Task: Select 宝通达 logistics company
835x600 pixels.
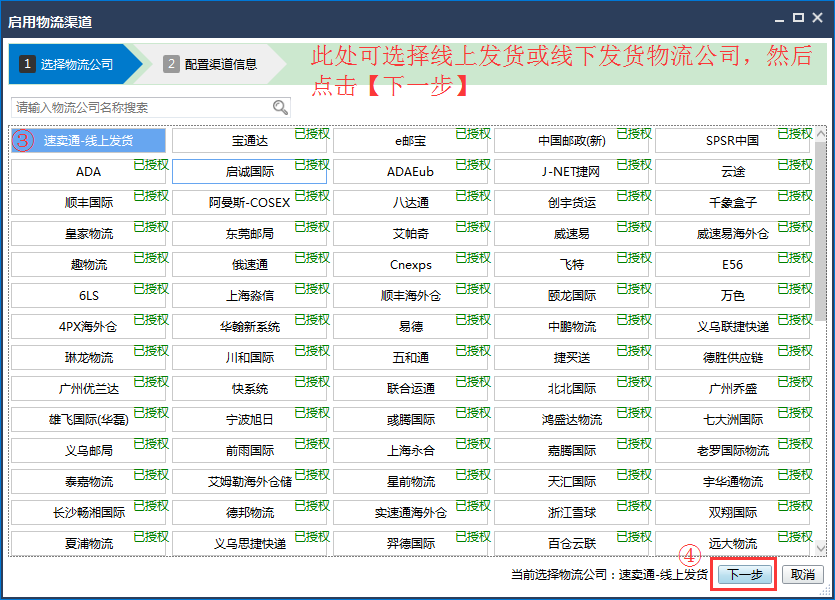Action: coord(249,141)
